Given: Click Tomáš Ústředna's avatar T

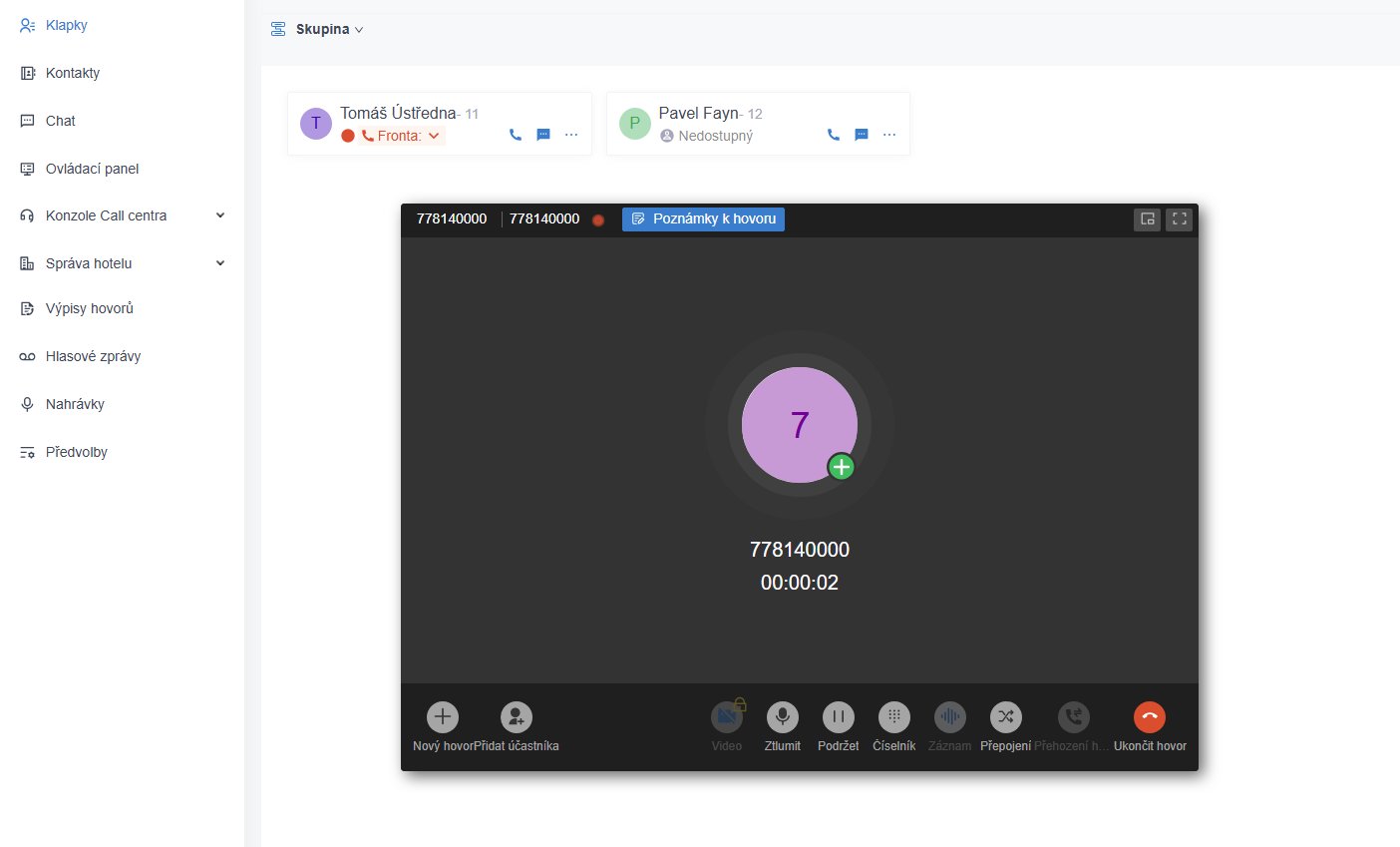Looking at the screenshot, I should 316,124.
